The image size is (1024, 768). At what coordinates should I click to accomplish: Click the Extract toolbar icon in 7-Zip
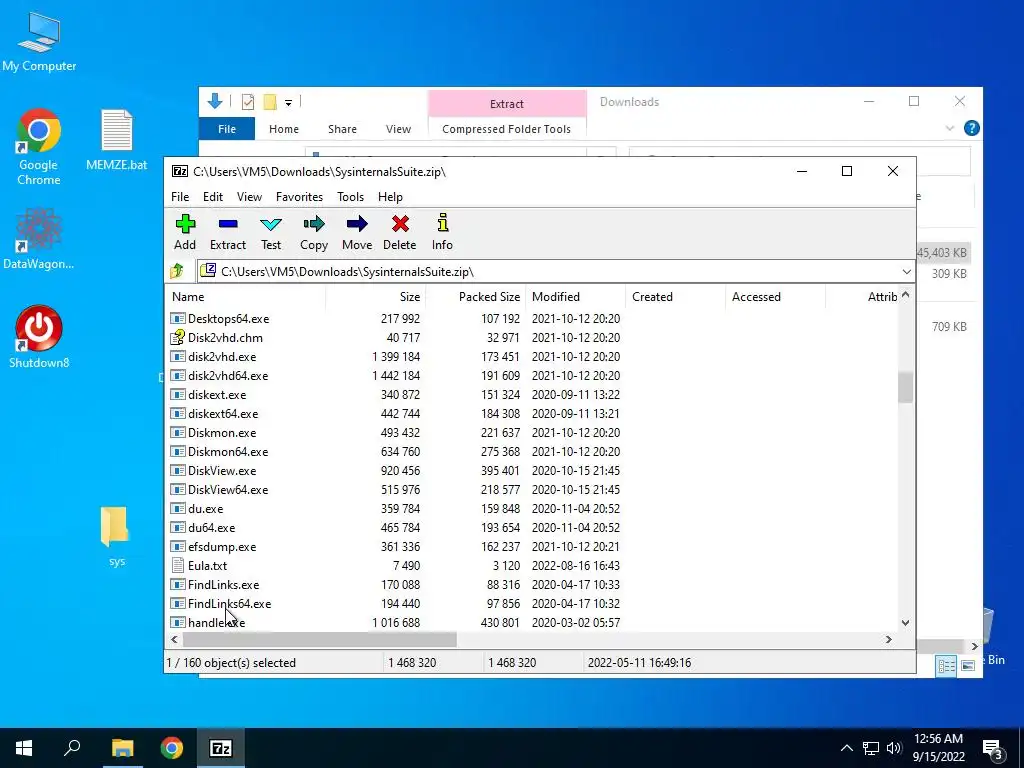(x=227, y=232)
